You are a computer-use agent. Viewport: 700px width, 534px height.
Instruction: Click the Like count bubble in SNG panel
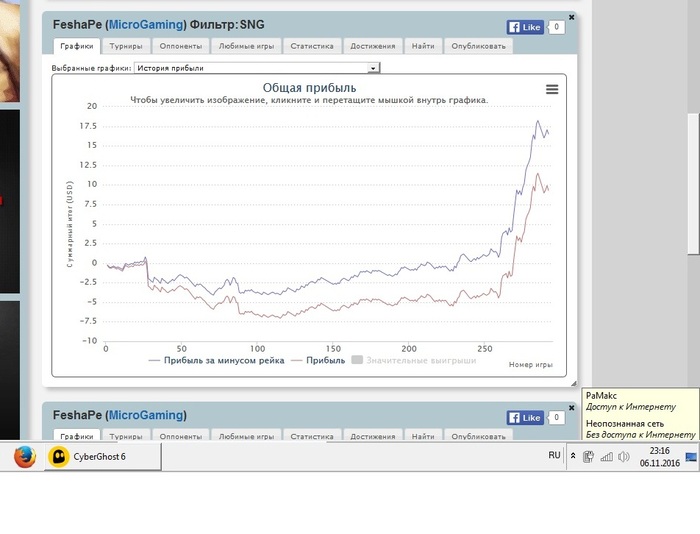point(556,27)
